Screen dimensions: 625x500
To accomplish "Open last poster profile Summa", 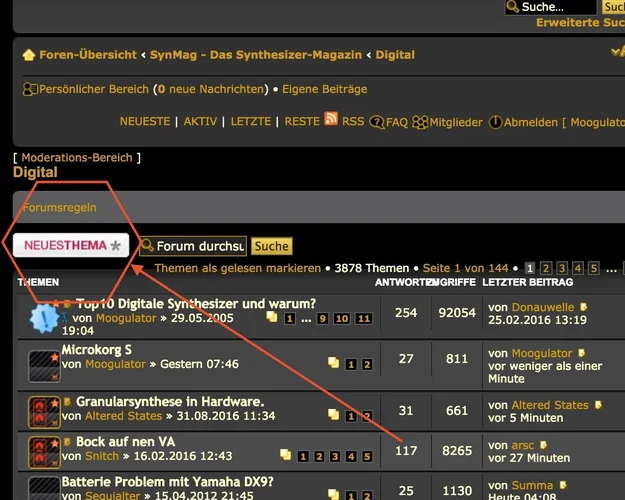I will click(533, 485).
